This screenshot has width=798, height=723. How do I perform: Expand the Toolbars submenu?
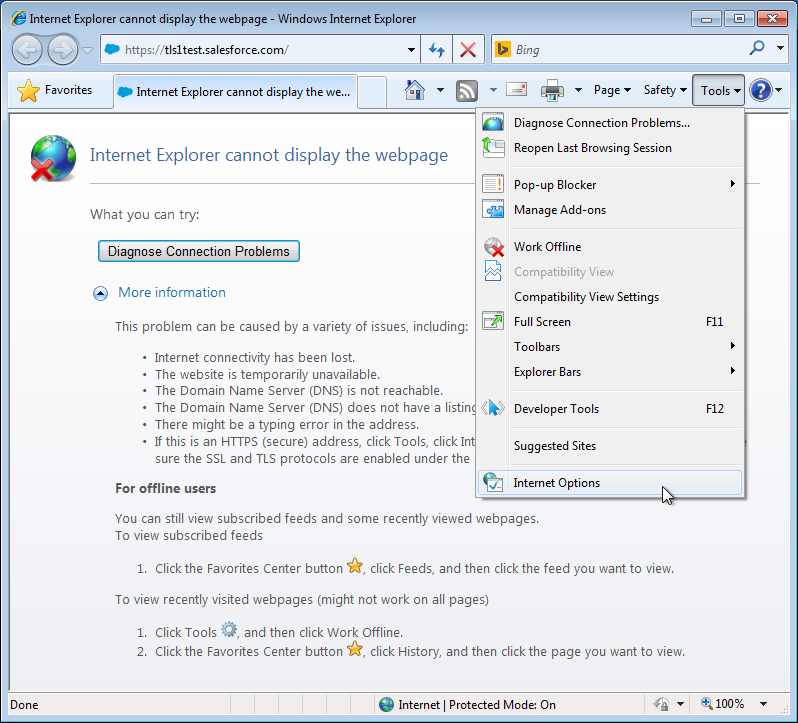click(x=611, y=346)
